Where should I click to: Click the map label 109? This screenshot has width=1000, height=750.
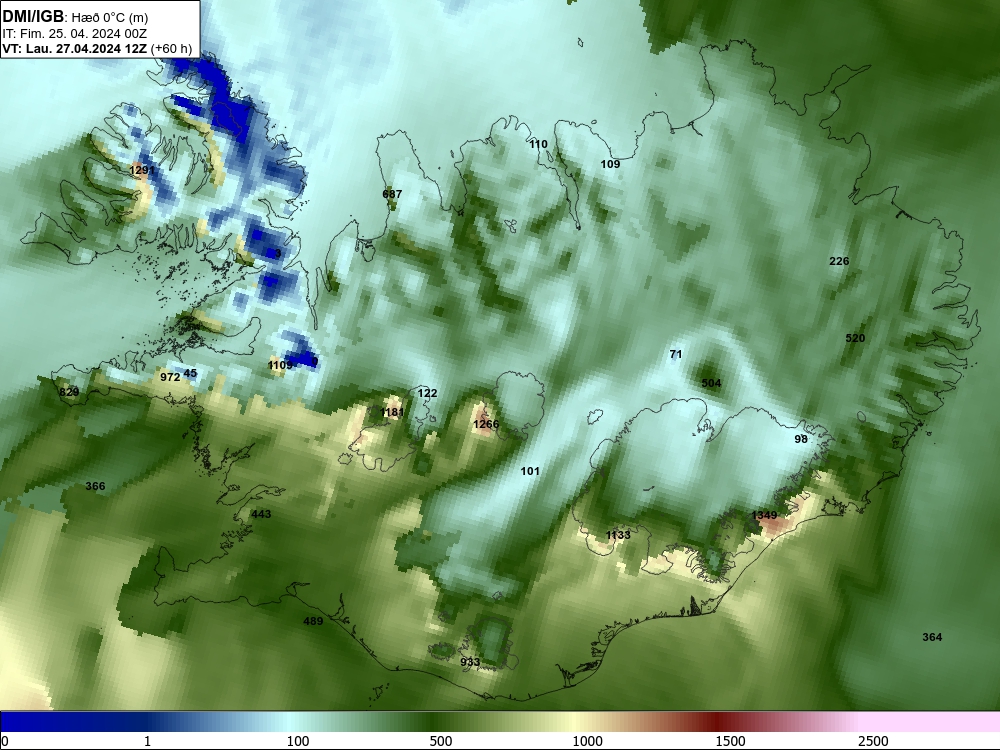610,164
